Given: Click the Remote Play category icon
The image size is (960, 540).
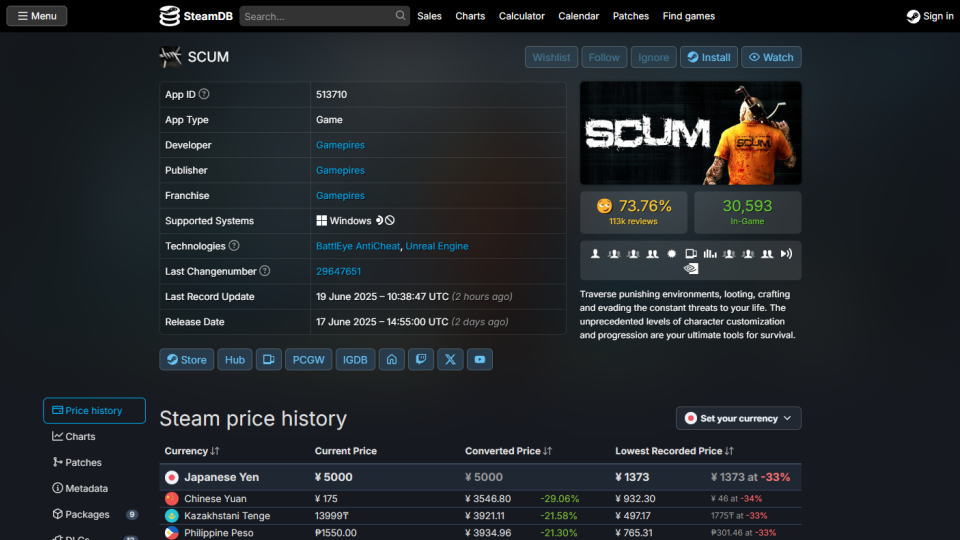Looking at the screenshot, I should pos(691,253).
